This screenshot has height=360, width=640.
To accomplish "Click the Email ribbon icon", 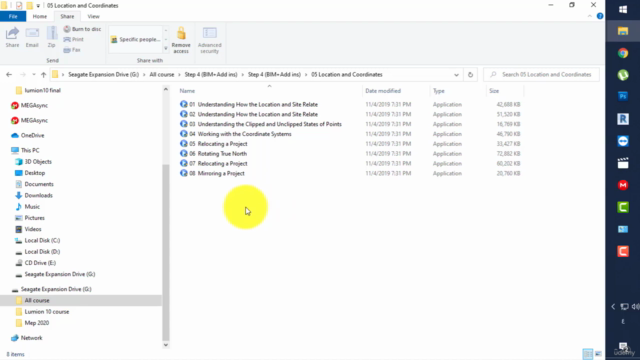I will [32, 37].
